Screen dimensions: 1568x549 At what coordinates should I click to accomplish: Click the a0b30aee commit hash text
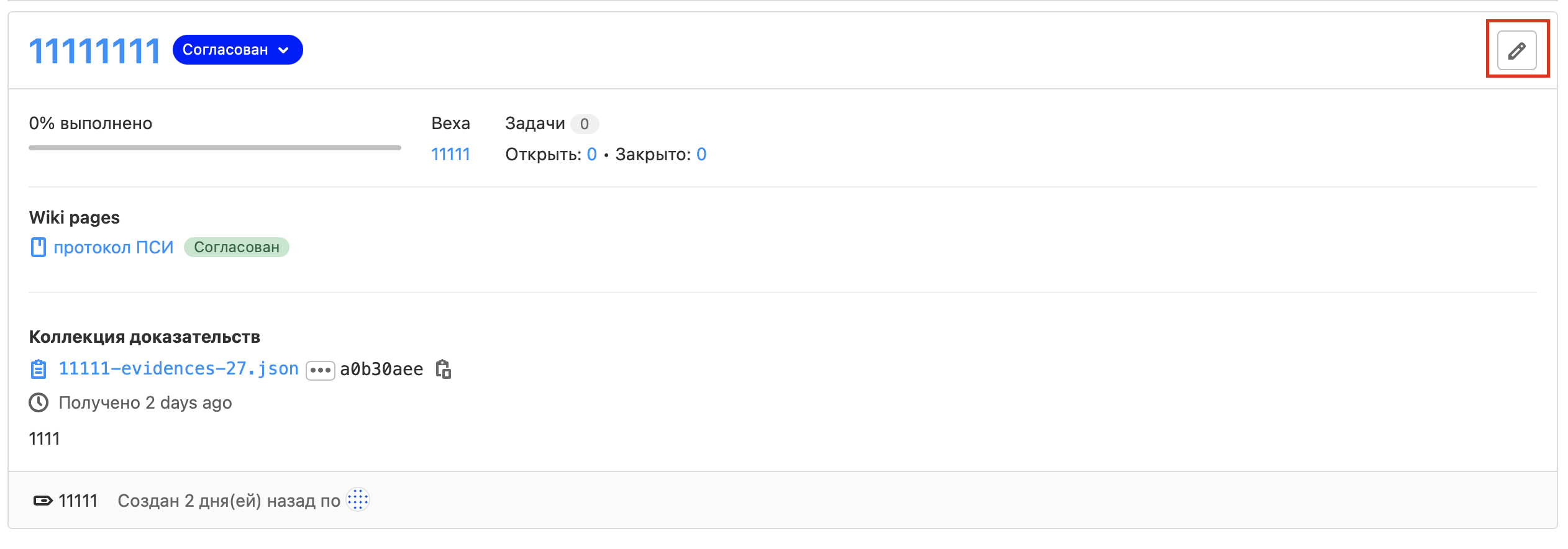(381, 370)
